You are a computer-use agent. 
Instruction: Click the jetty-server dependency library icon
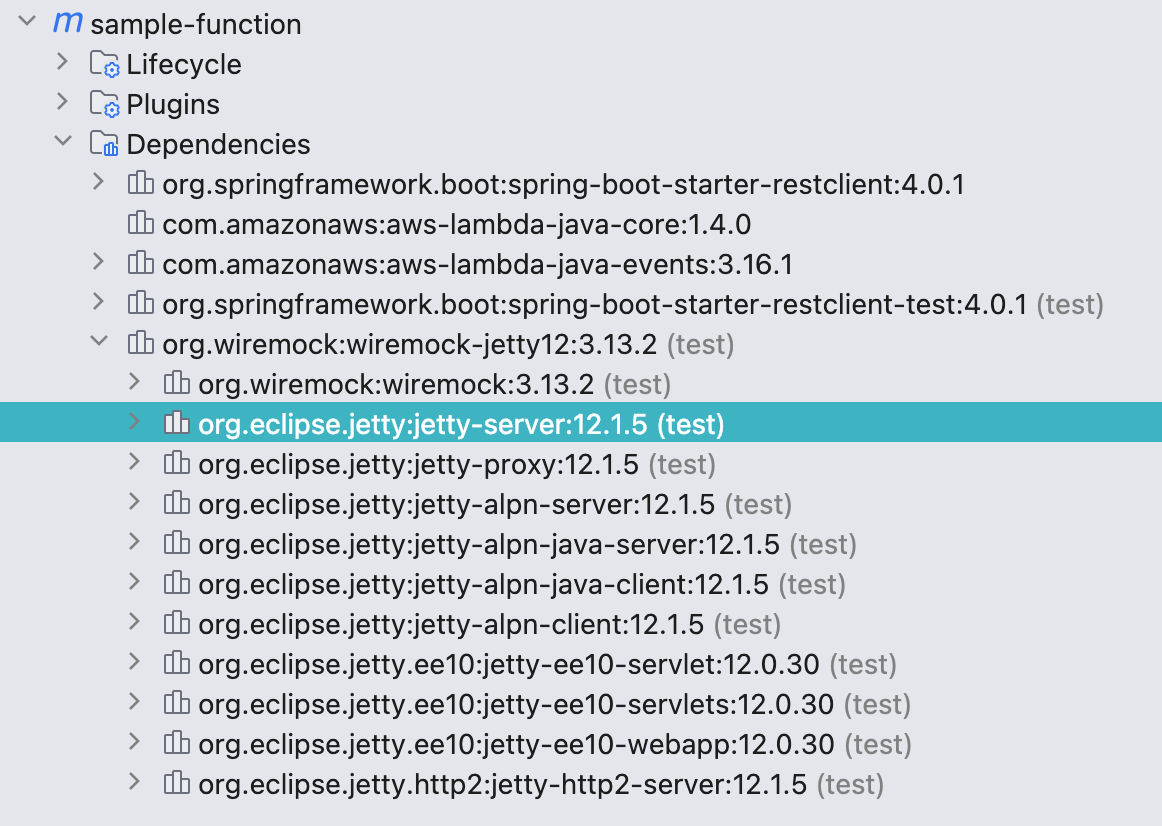point(177,424)
